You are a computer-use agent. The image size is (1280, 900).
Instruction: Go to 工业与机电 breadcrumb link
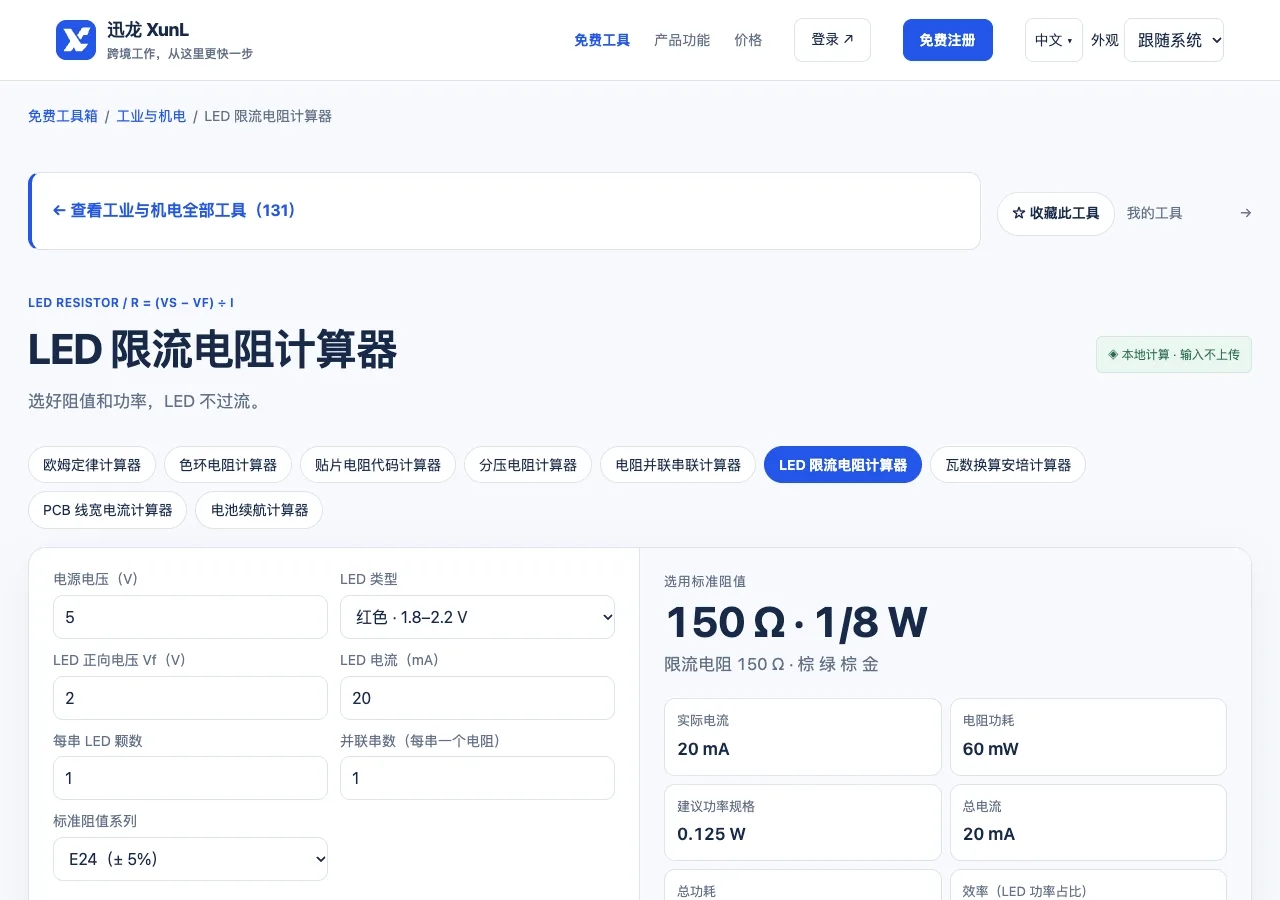click(x=151, y=116)
